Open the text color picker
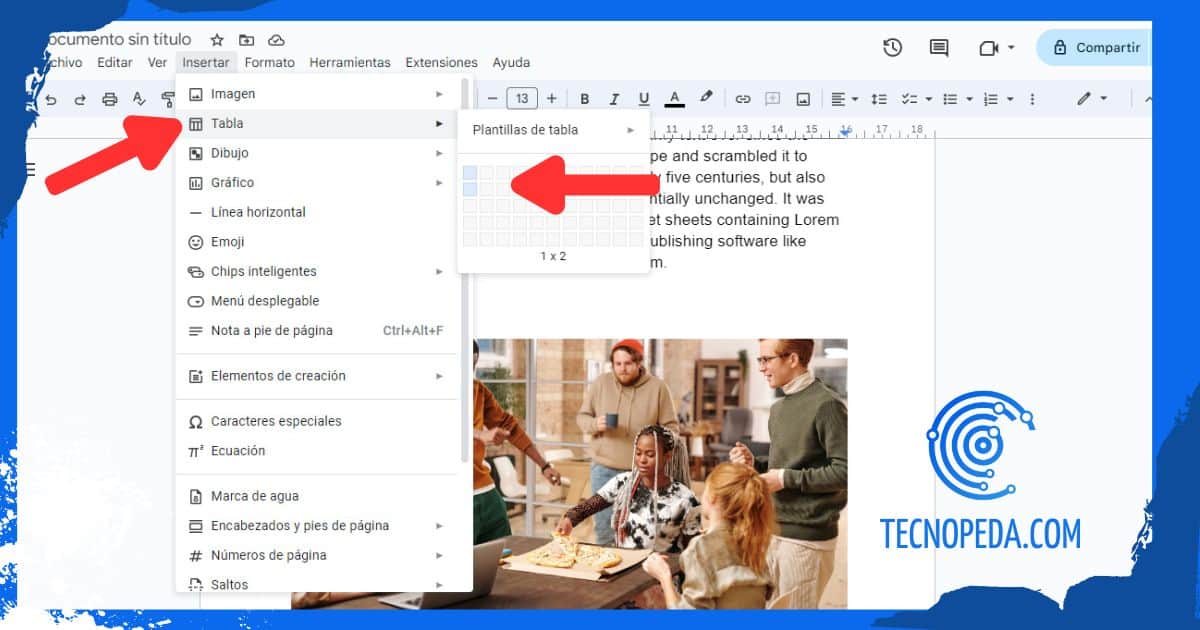This screenshot has height=630, width=1200. pos(675,99)
